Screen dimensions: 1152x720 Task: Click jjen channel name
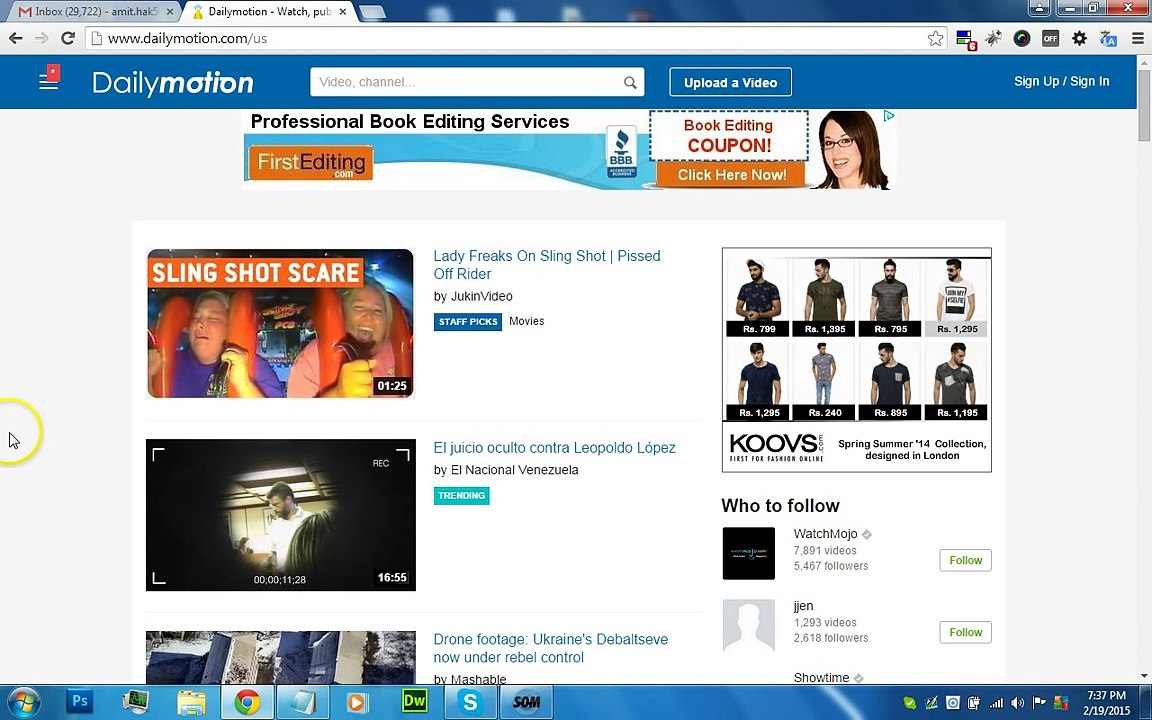[x=803, y=606]
